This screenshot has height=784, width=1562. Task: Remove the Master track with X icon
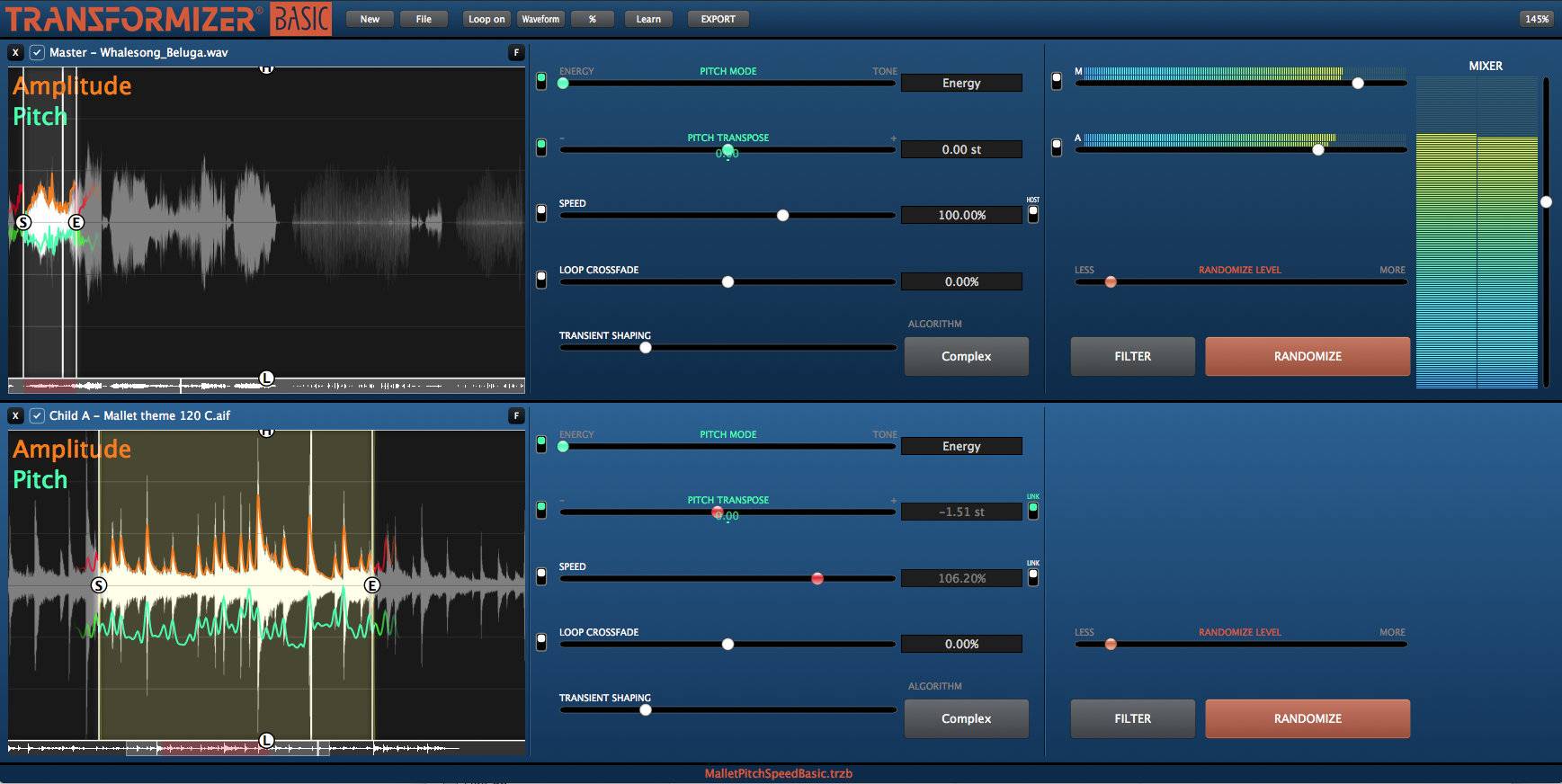[x=15, y=53]
